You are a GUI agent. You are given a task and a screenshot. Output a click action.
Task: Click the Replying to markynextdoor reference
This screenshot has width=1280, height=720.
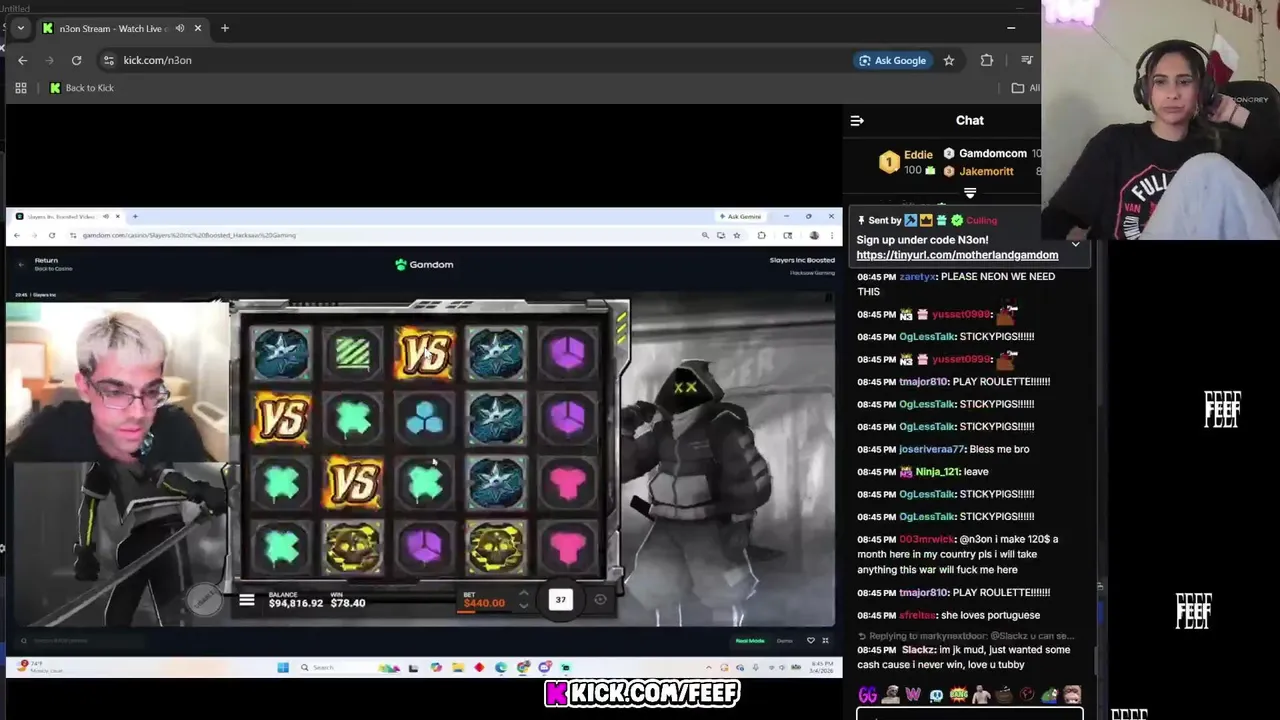point(965,636)
